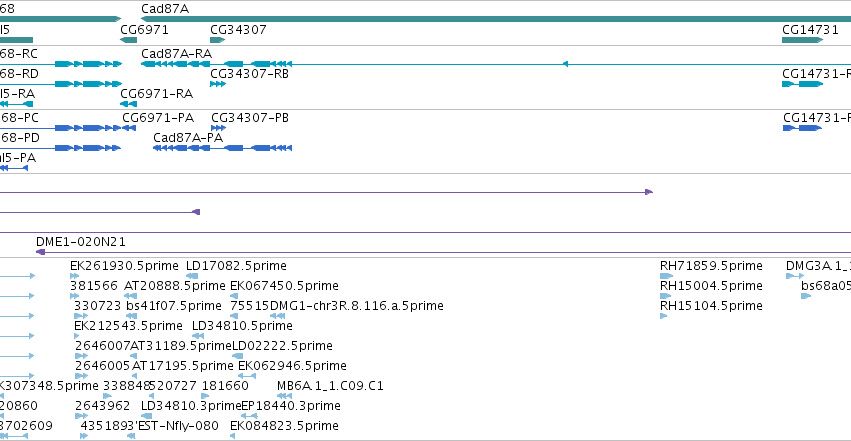Viewport: 851px width, 441px height.
Task: Select the RH15104.5prime EST label
Action: tap(711, 306)
